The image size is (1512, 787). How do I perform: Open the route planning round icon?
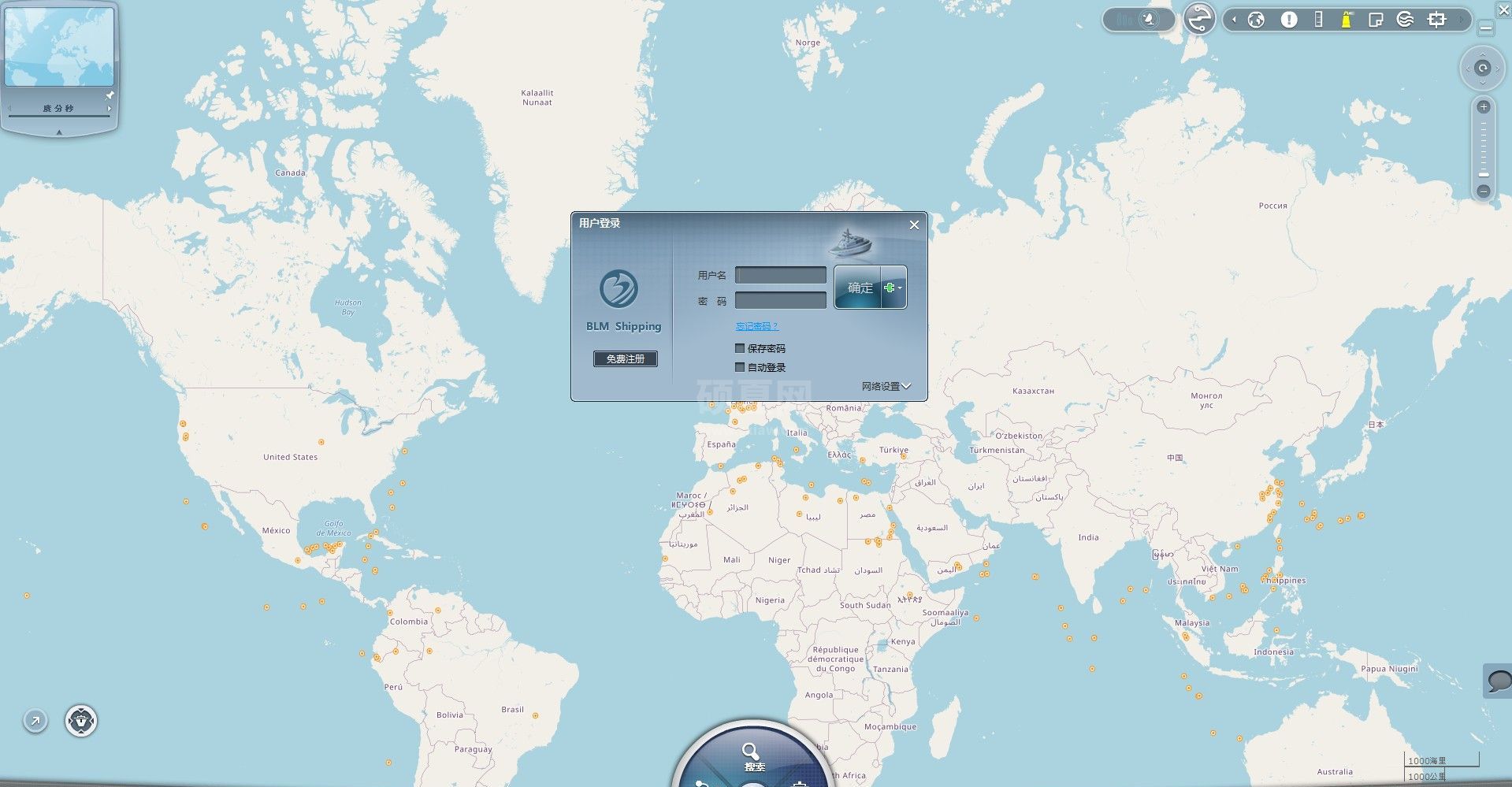coord(1199,18)
